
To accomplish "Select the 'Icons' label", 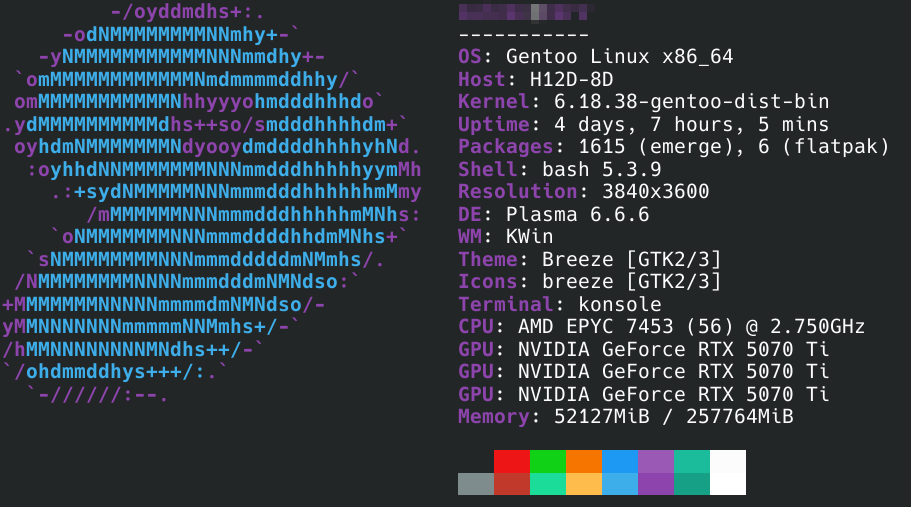I will click(487, 282).
